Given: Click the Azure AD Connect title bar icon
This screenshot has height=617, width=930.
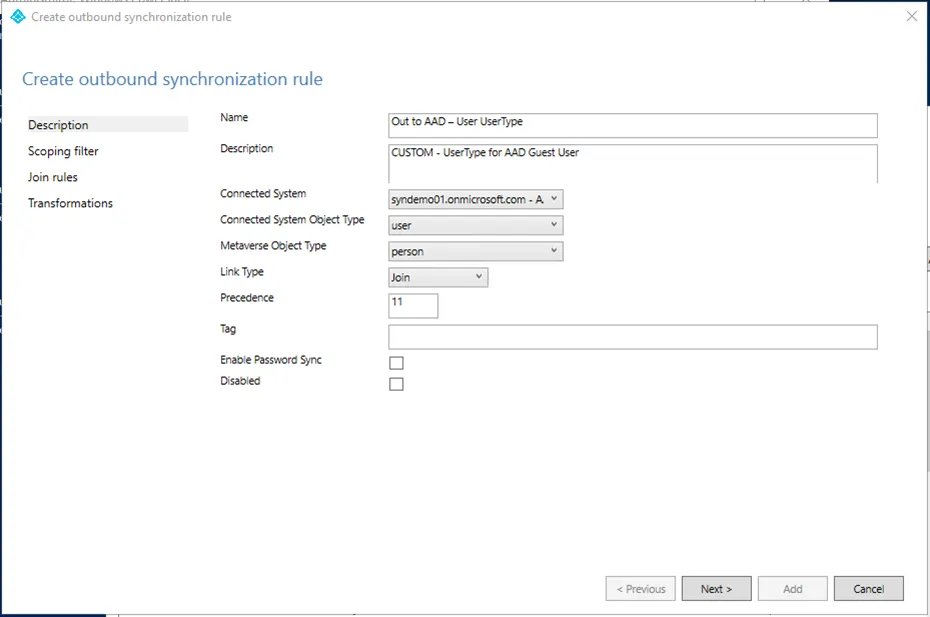Looking at the screenshot, I should tap(17, 17).
